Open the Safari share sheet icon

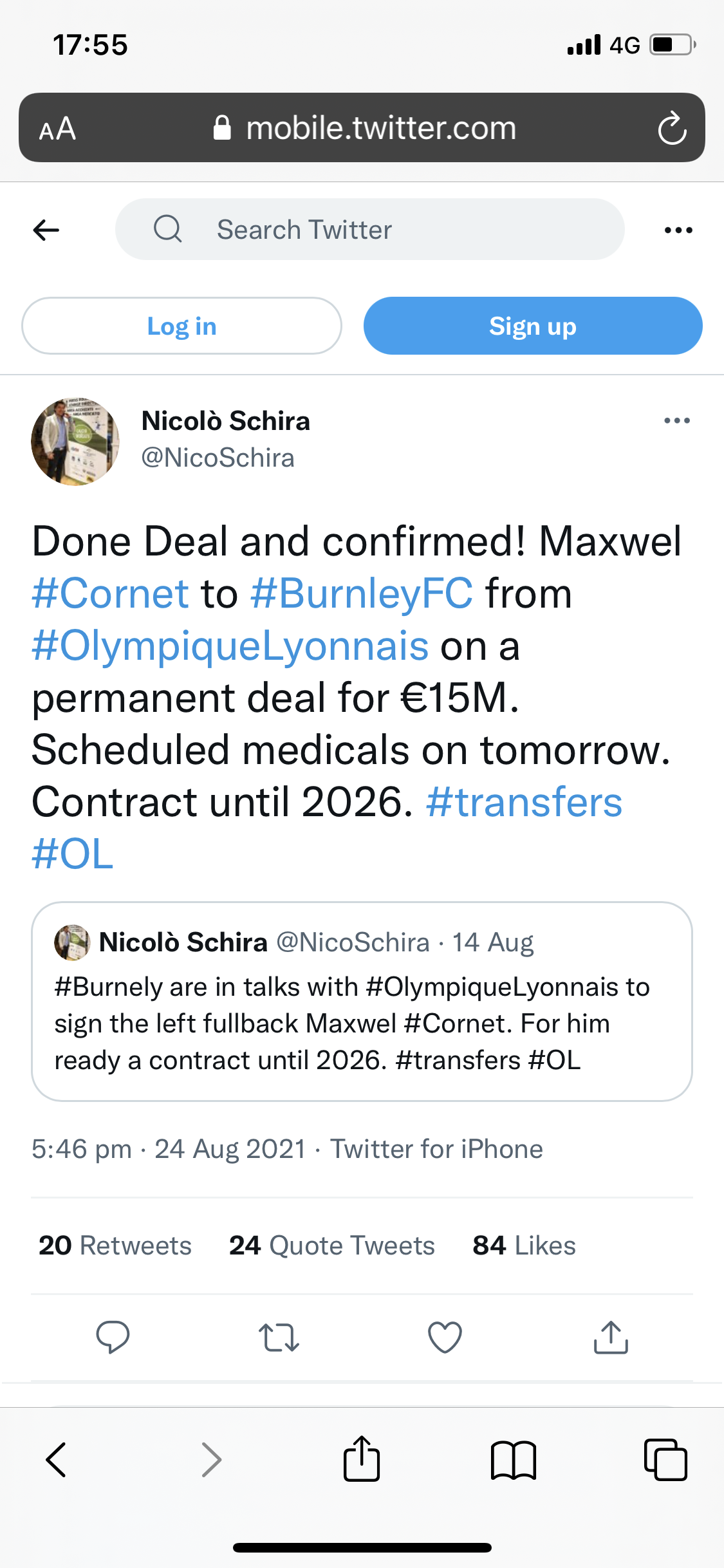coord(362,1459)
